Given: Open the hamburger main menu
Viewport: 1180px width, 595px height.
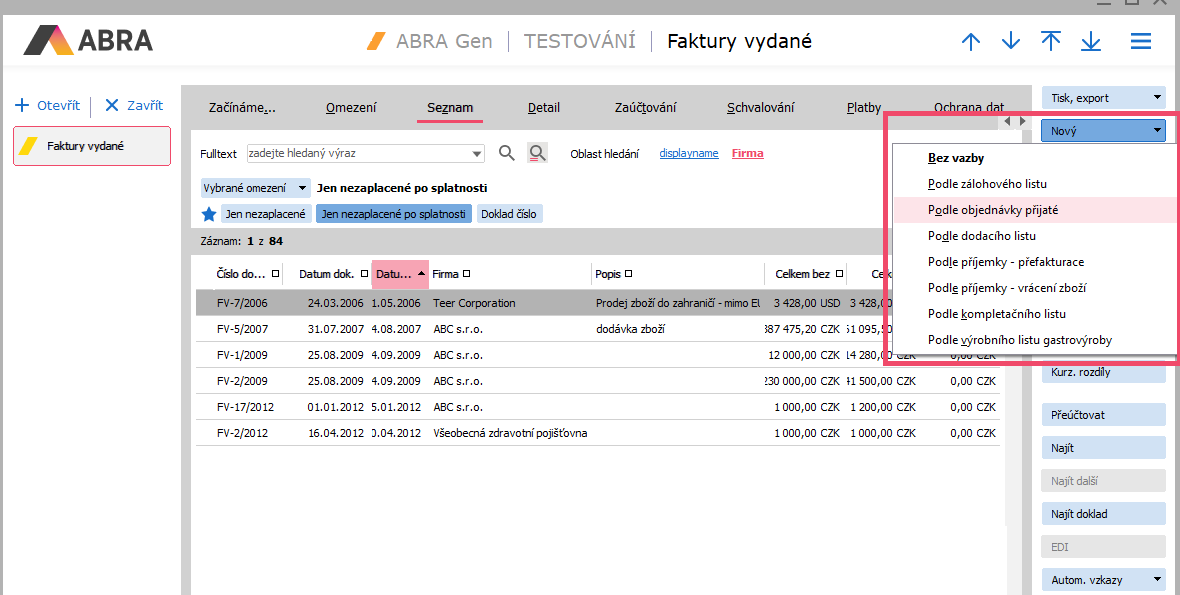Looking at the screenshot, I should coord(1141,42).
